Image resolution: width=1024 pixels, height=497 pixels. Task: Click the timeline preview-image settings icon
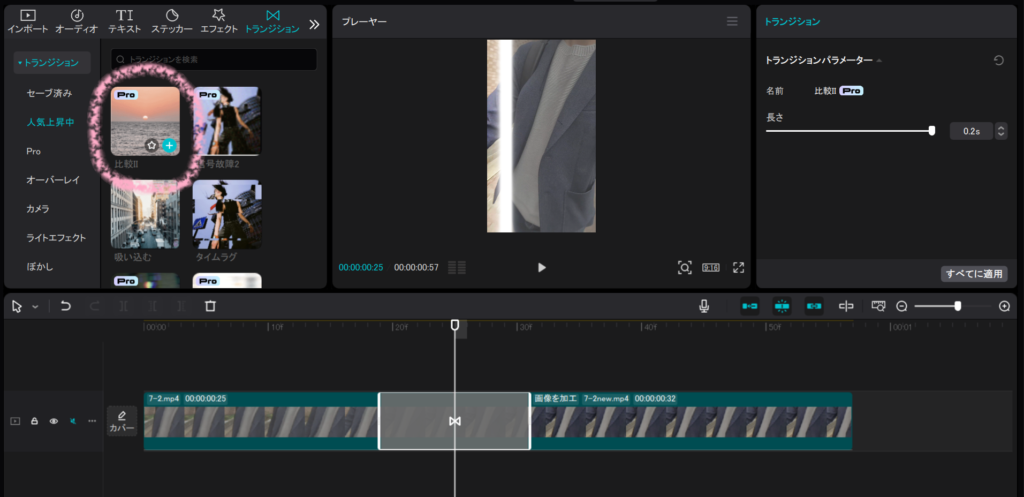pos(878,306)
